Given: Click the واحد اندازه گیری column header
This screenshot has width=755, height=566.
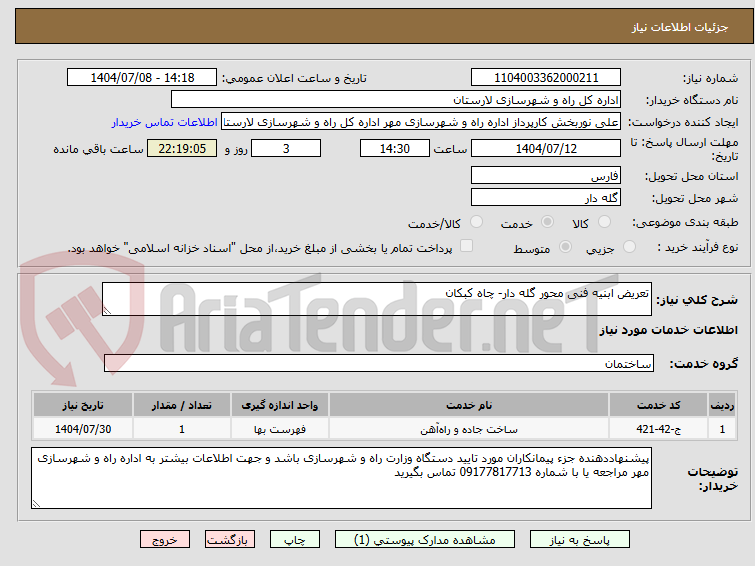Looking at the screenshot, I should tap(280, 405).
